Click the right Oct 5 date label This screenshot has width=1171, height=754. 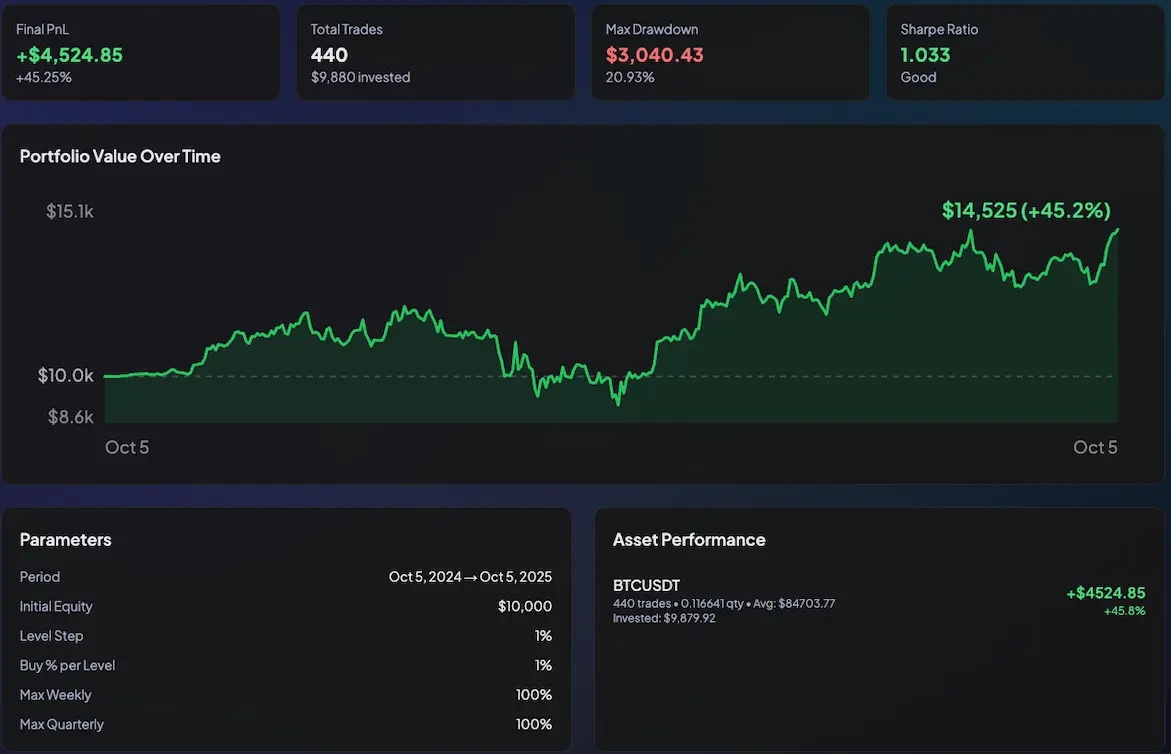pyautogui.click(x=1094, y=447)
